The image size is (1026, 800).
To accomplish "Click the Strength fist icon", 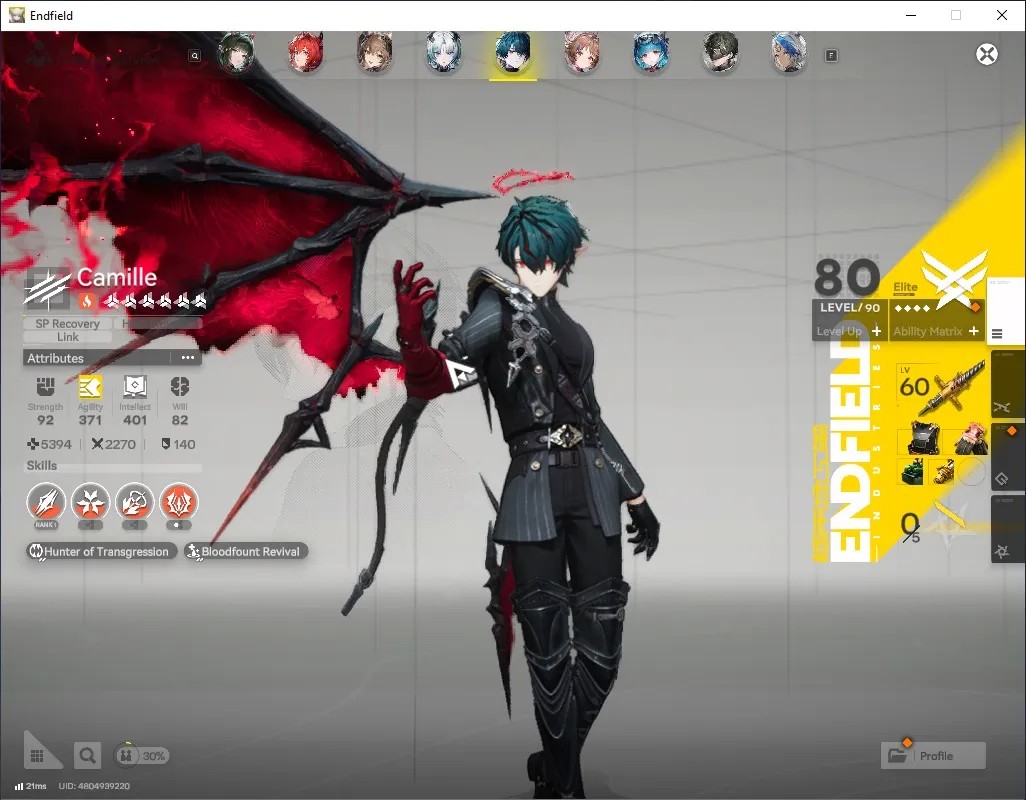I will pyautogui.click(x=45, y=387).
